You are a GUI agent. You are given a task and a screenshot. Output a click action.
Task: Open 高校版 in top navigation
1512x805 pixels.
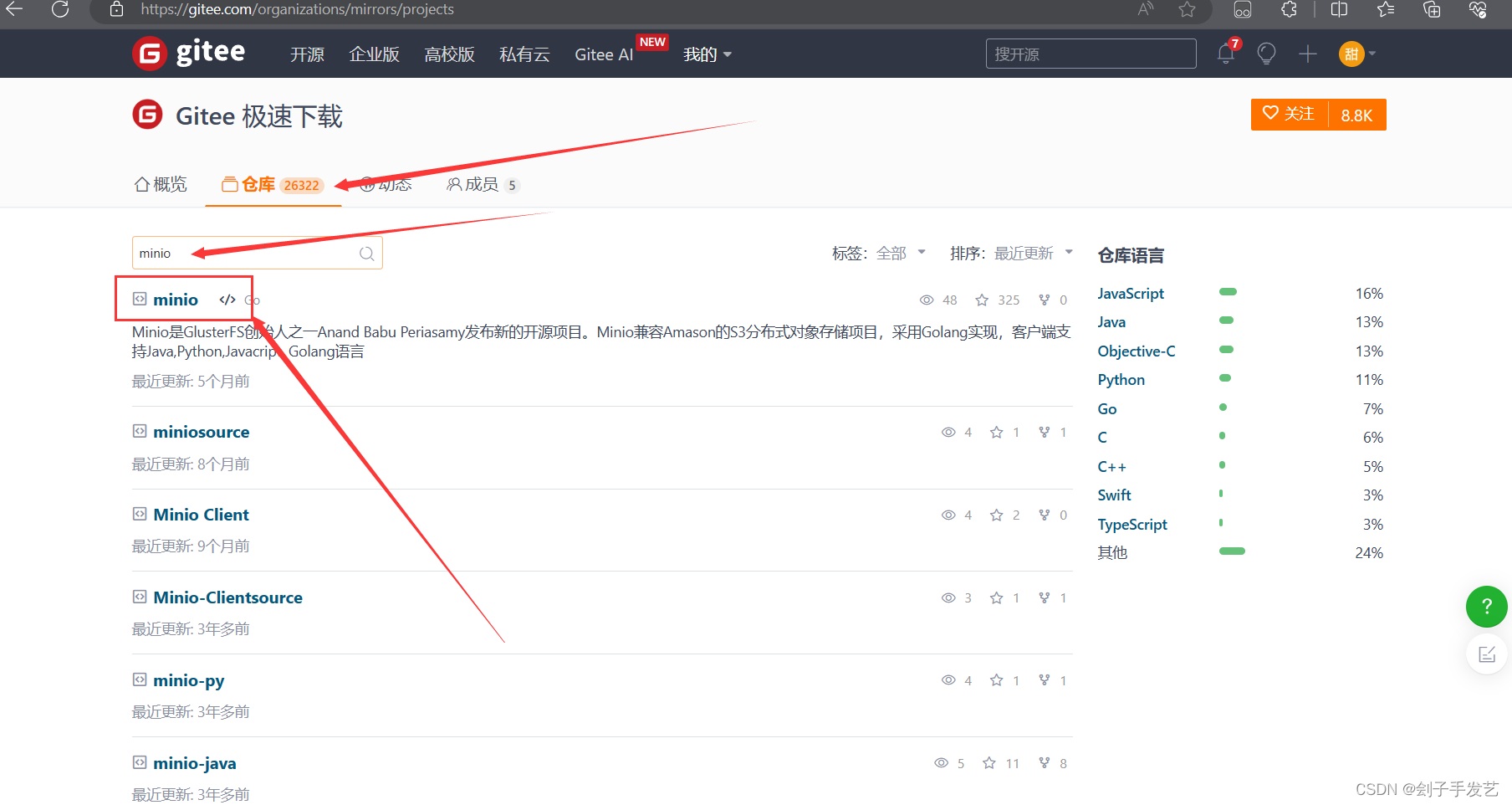tap(449, 54)
